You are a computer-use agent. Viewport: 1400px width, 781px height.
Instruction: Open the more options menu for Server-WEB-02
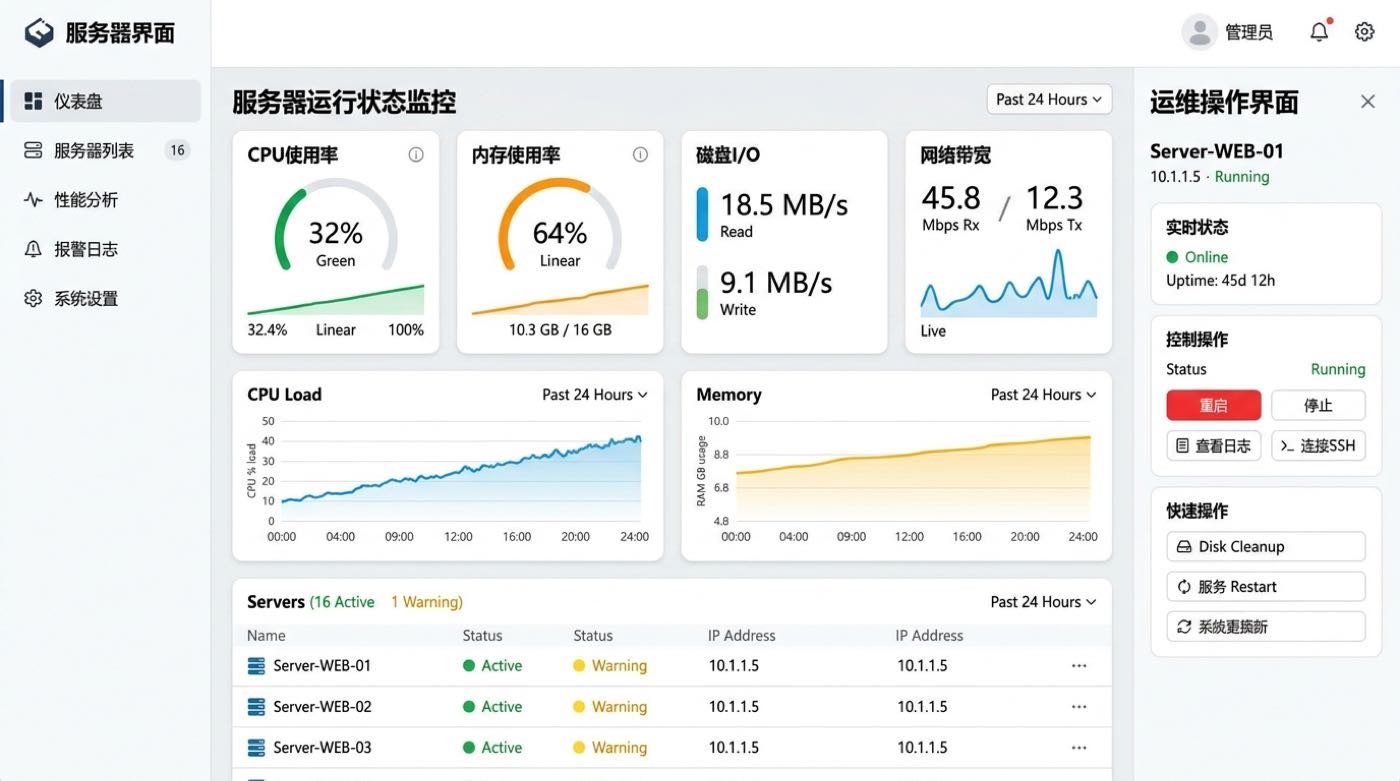[x=1079, y=707]
